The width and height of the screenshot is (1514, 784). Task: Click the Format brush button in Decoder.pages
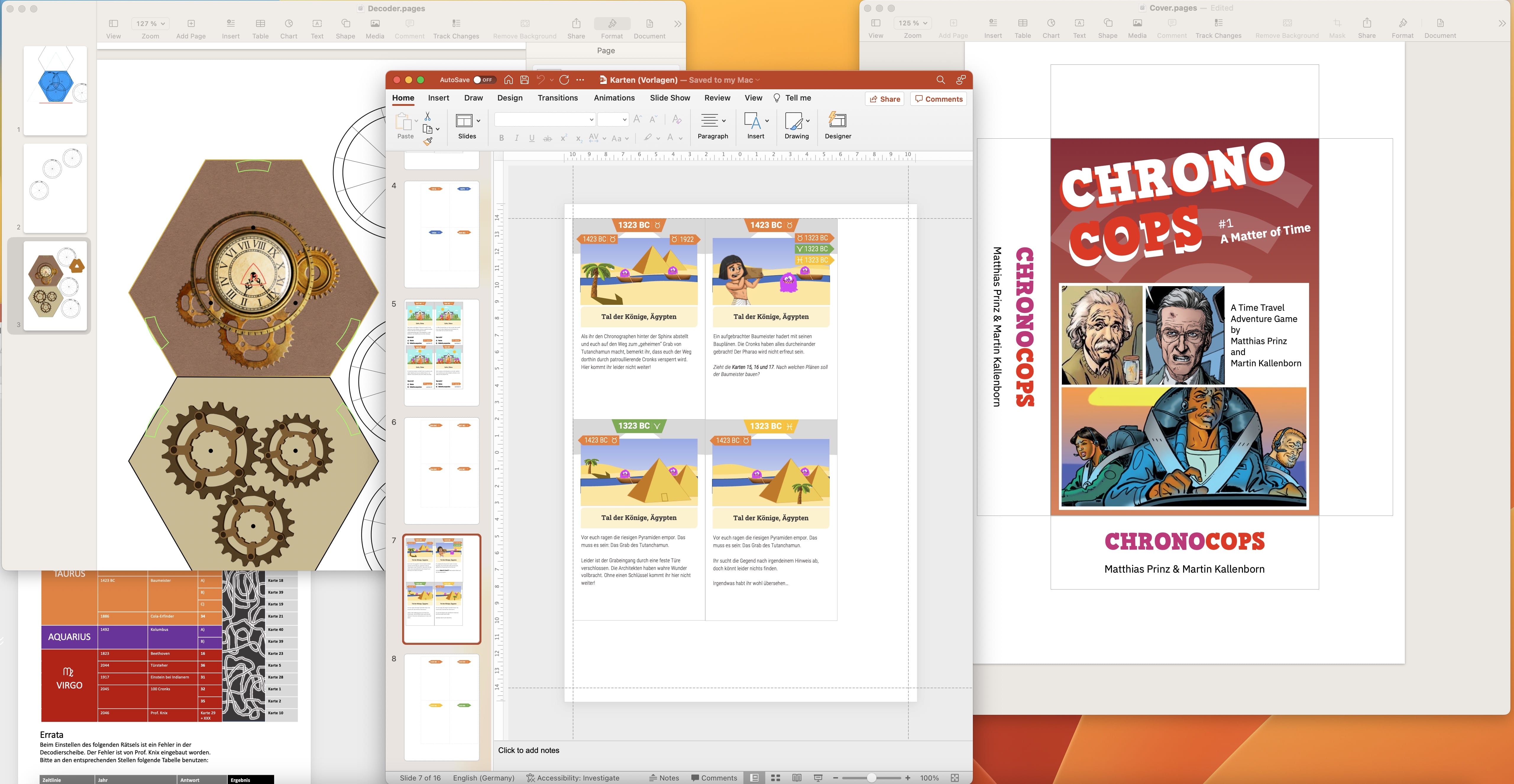612,24
